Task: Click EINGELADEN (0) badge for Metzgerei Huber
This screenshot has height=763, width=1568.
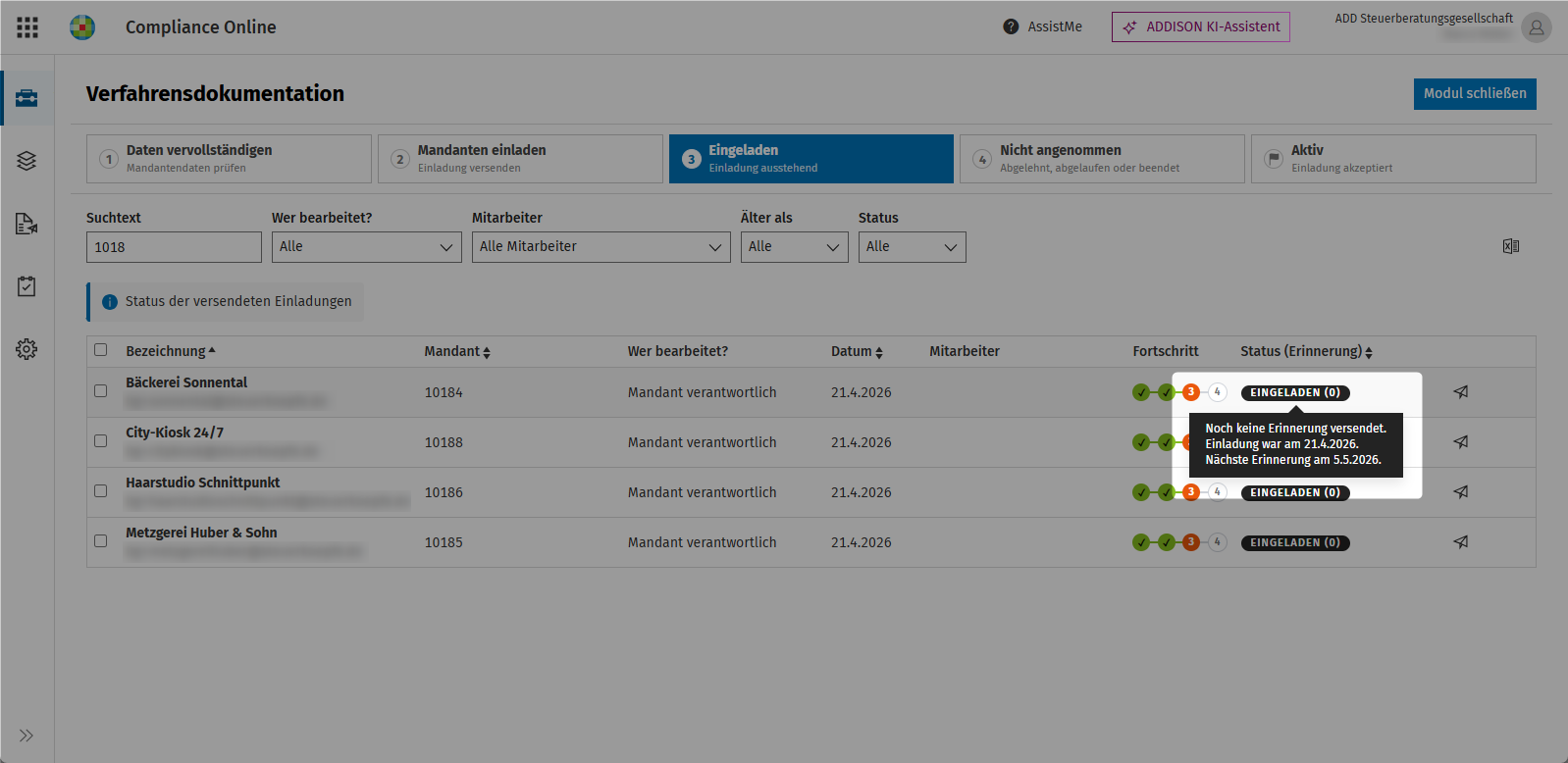Action: tap(1295, 542)
